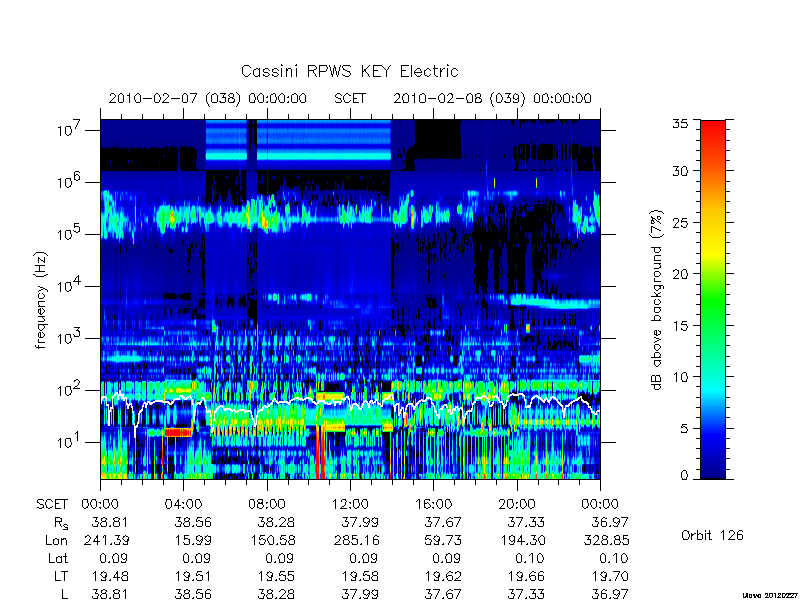
Task: Click the colorbar value 0
Action: (x=684, y=476)
